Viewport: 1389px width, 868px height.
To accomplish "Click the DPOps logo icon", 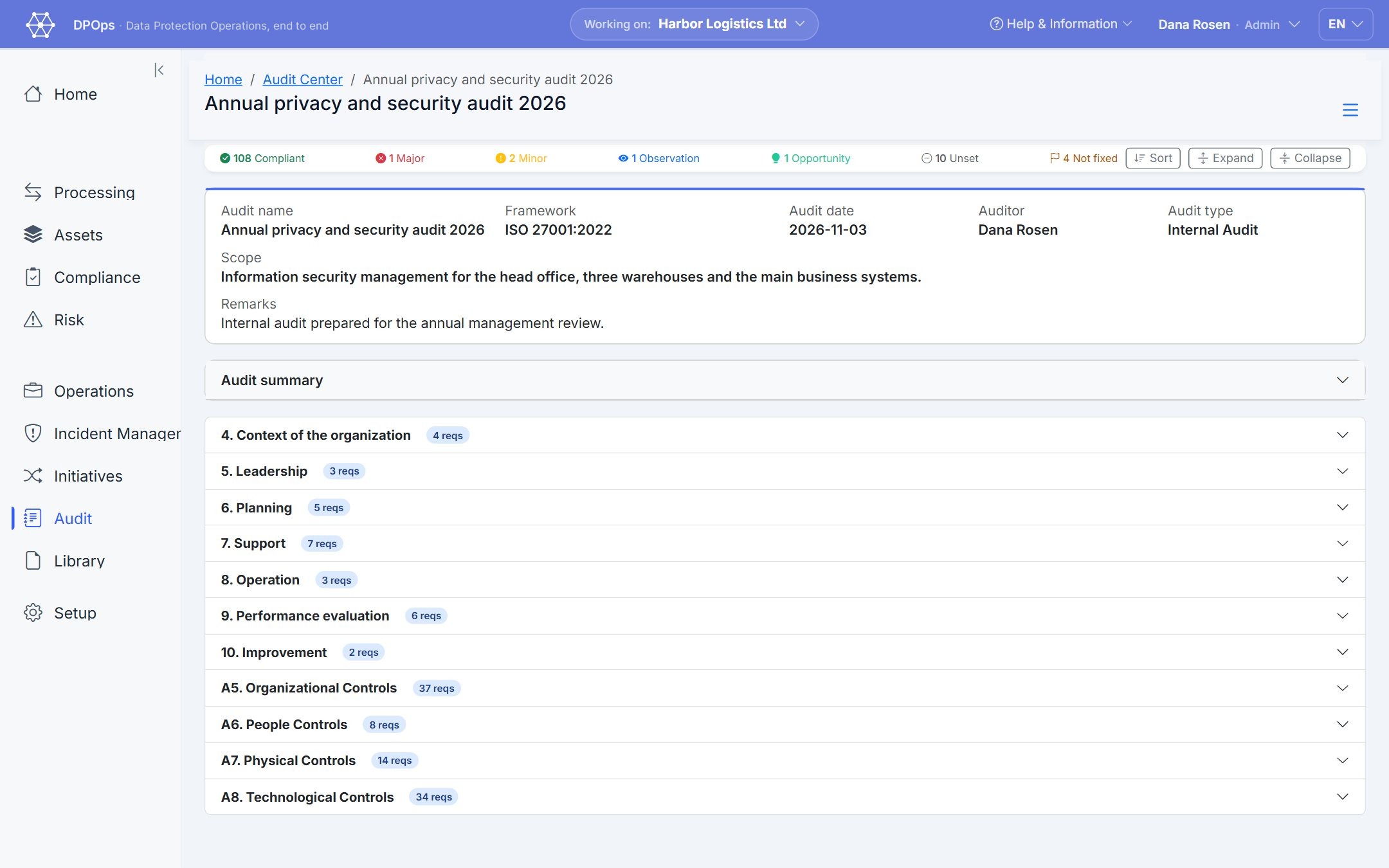I will tap(41, 24).
